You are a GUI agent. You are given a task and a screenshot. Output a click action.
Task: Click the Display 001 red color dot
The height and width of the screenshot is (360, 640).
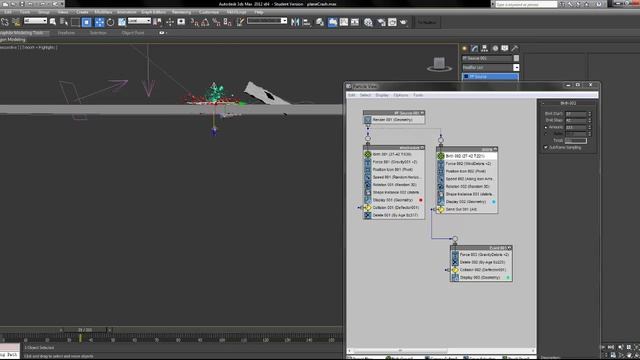421,200
